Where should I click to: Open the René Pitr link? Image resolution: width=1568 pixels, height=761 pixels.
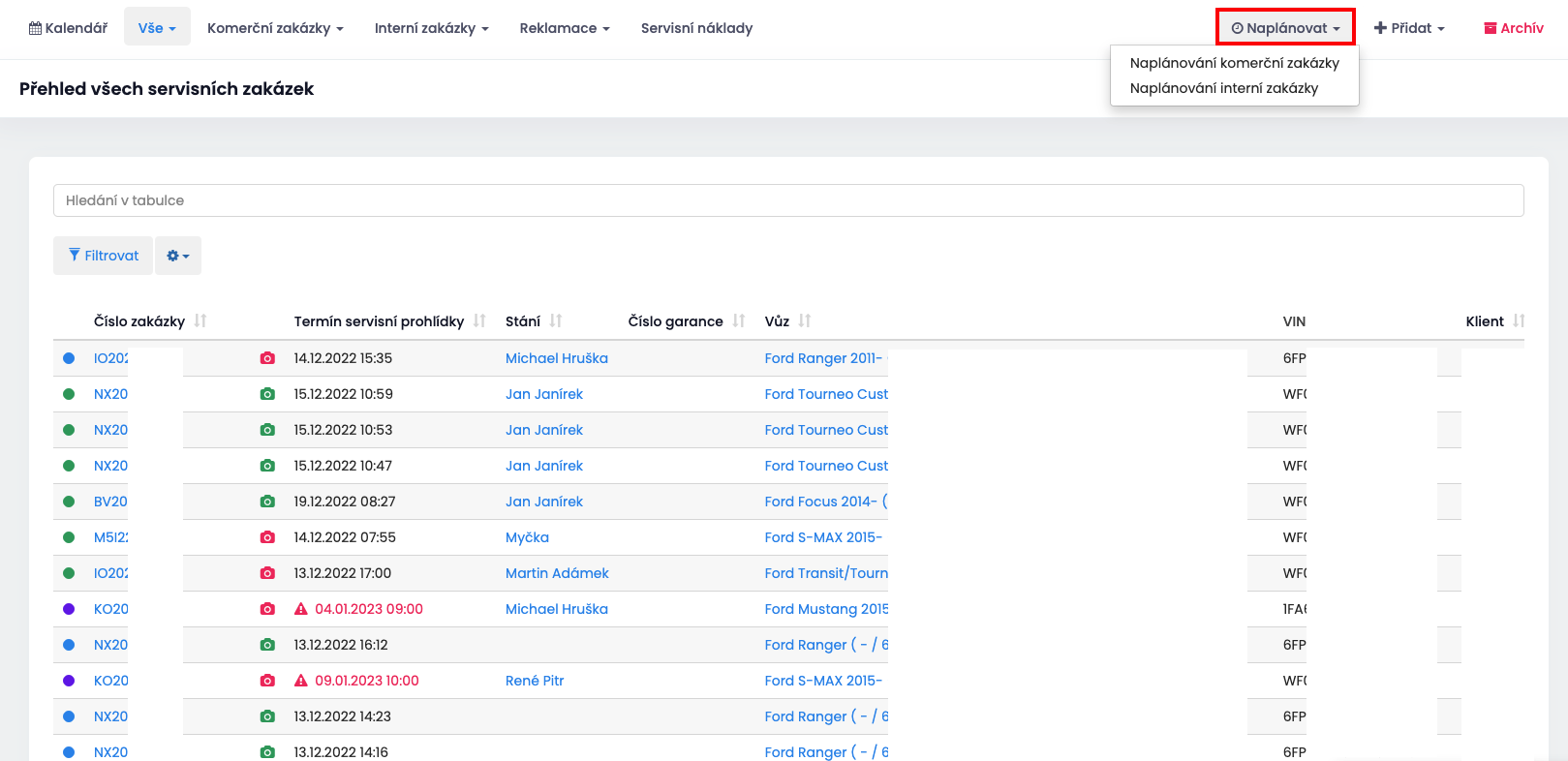tap(535, 681)
